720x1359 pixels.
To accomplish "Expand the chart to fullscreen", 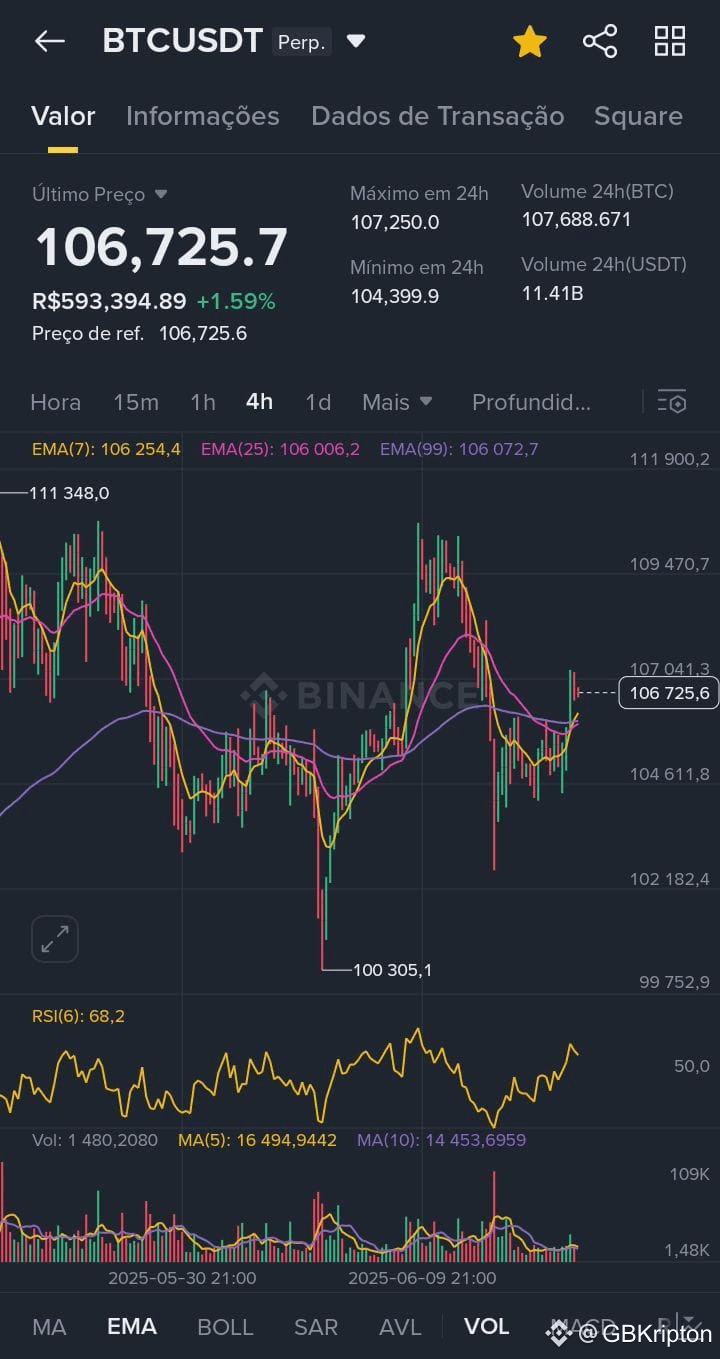I will (x=55, y=939).
